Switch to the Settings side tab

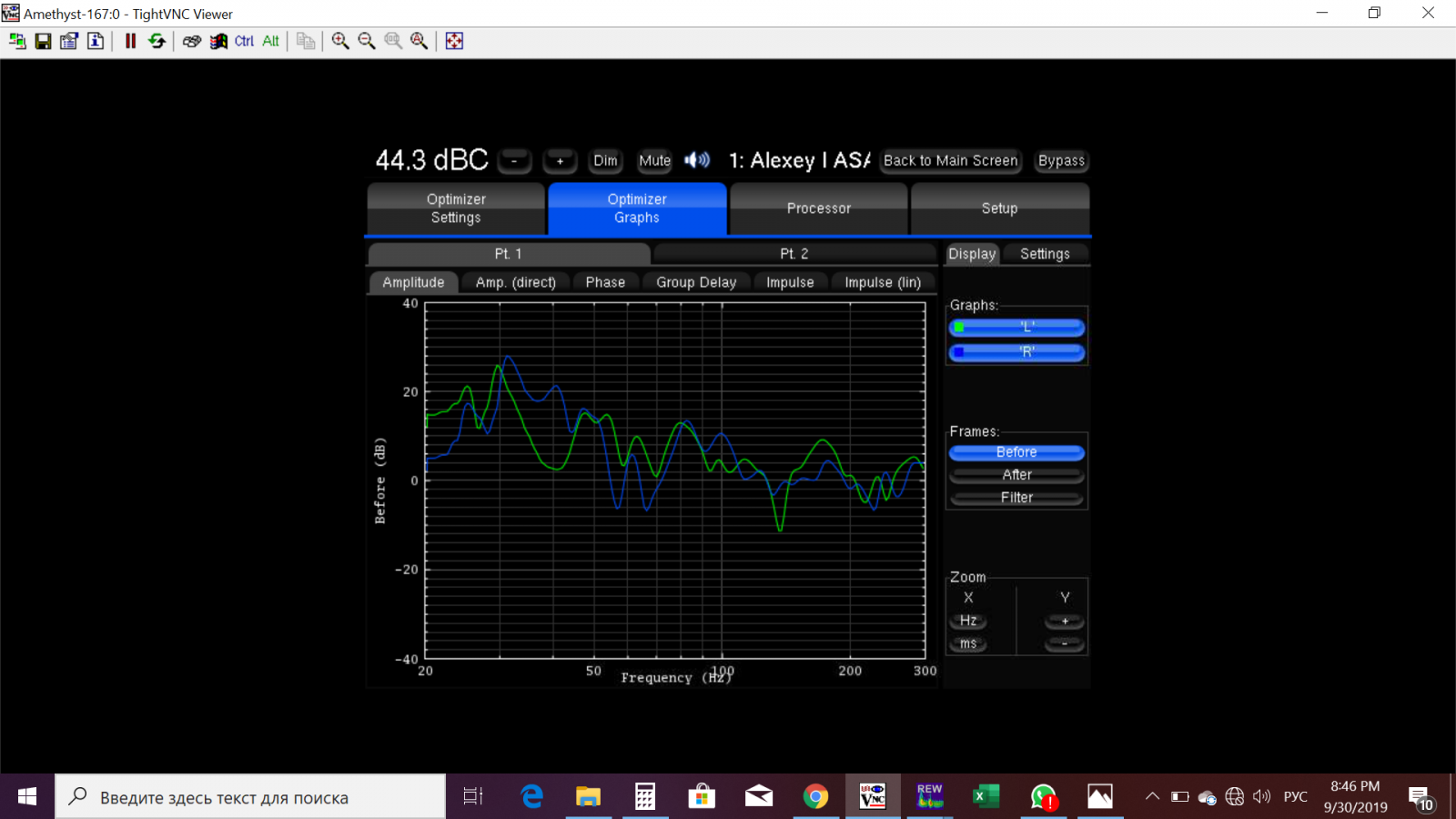point(1045,254)
